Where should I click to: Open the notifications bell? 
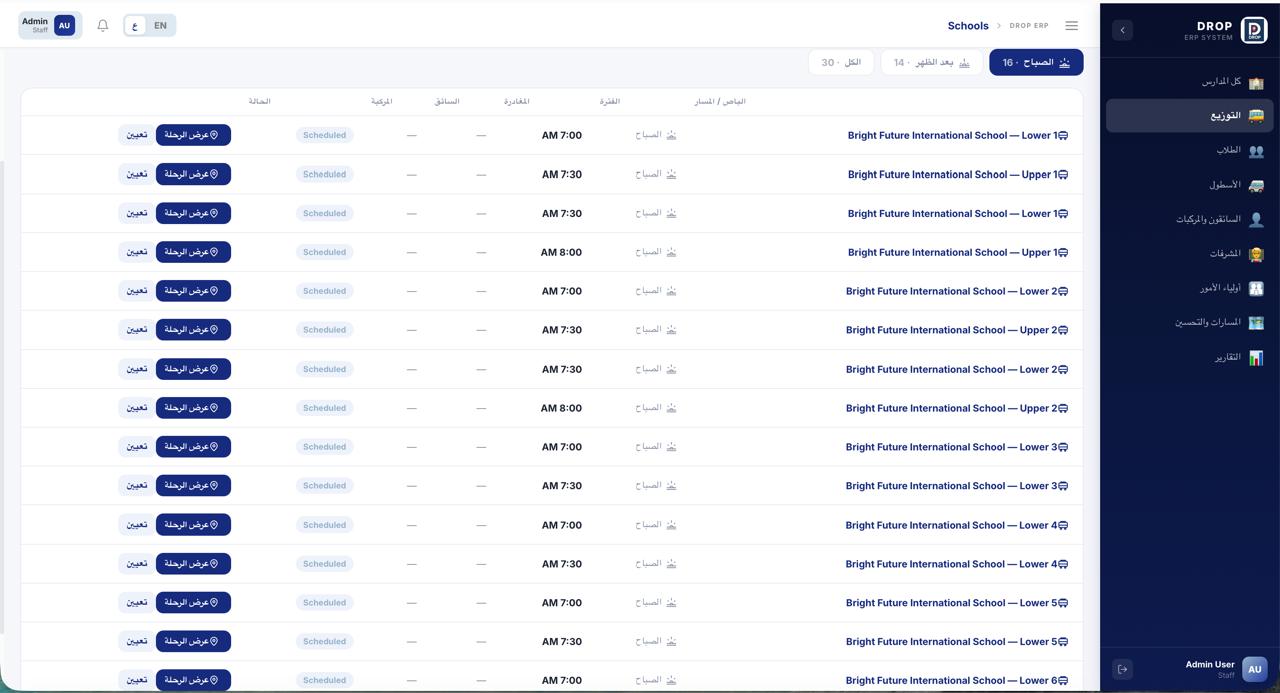click(x=102, y=25)
